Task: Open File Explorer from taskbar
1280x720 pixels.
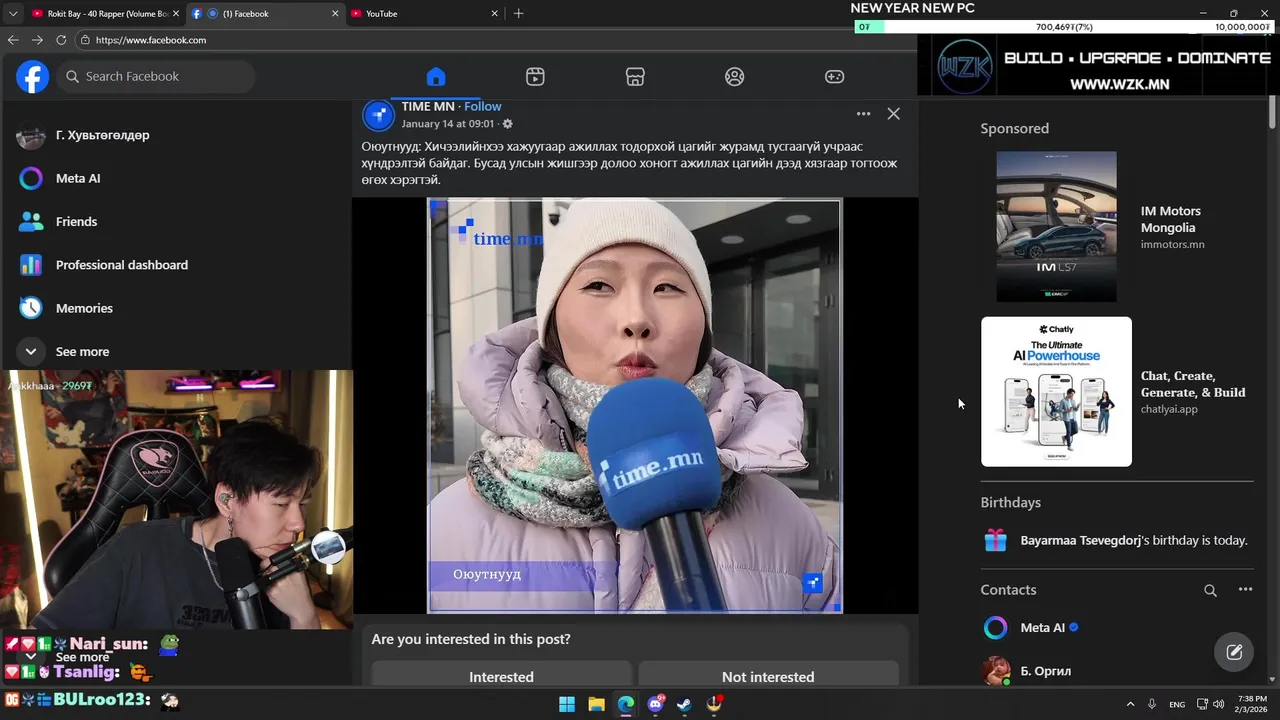Action: pyautogui.click(x=596, y=704)
